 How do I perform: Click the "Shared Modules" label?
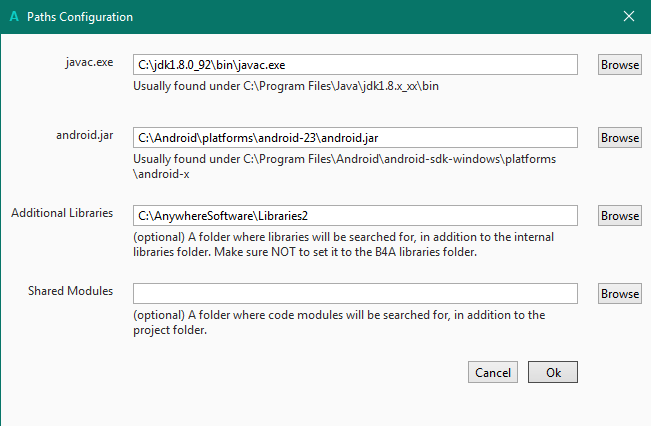click(x=70, y=291)
